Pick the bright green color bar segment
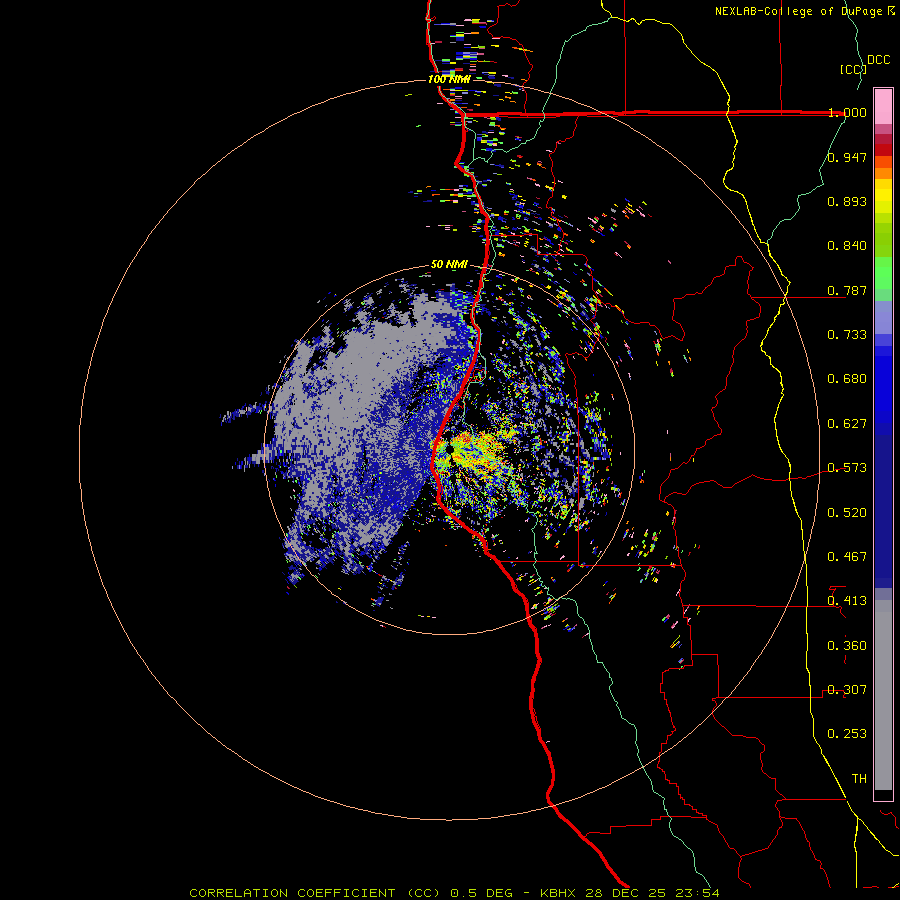This screenshot has height=900, width=900. [x=883, y=273]
